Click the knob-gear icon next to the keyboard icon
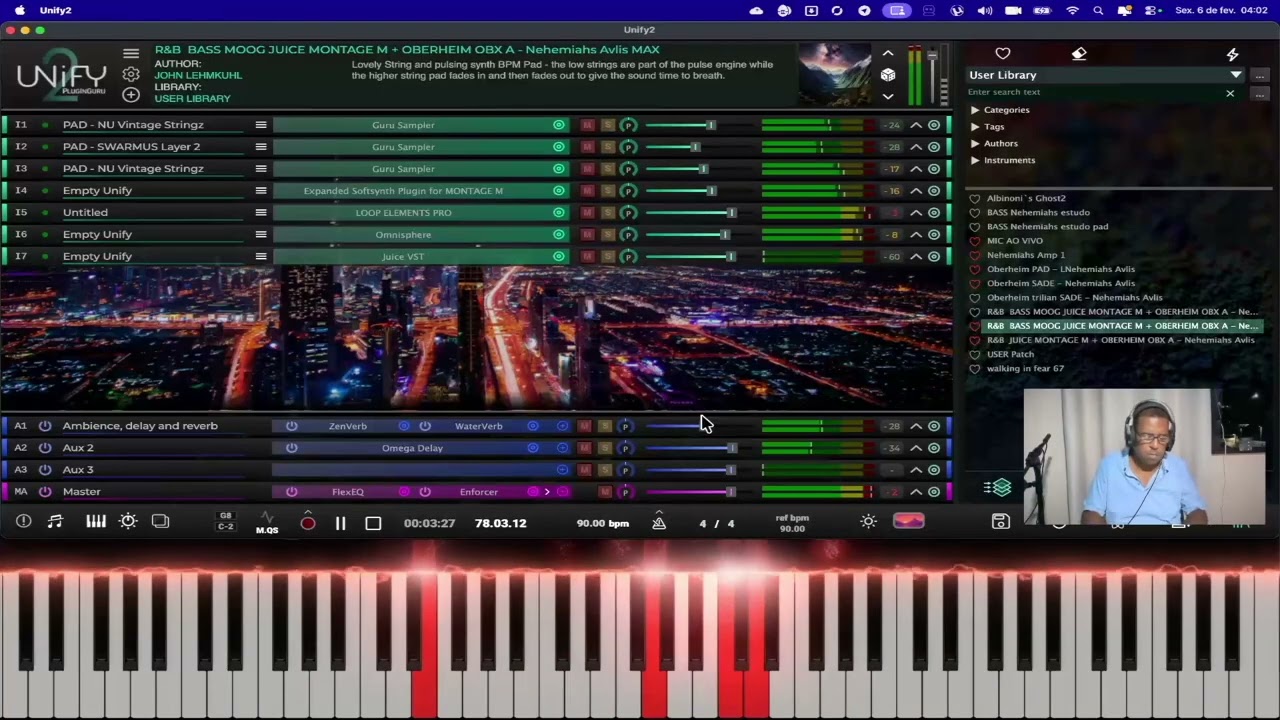 128,521
